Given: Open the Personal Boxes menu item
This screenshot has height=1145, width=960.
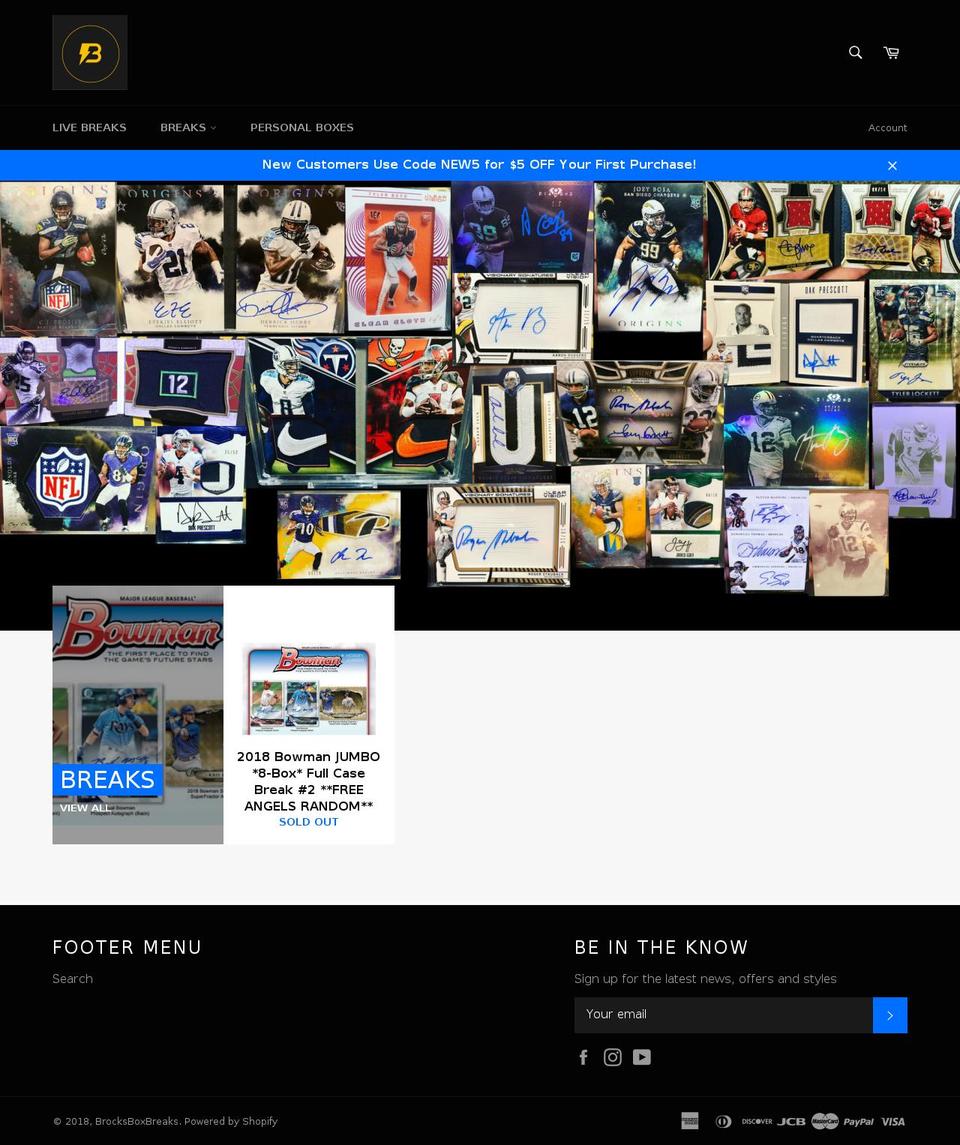Looking at the screenshot, I should click(x=302, y=127).
